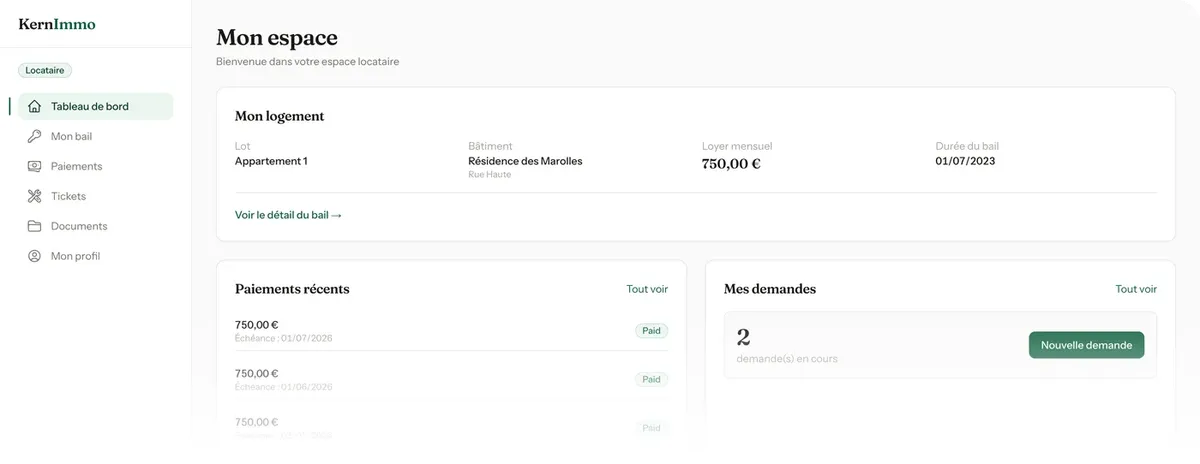Click Tout voir in Mes demandes

(x=1136, y=289)
